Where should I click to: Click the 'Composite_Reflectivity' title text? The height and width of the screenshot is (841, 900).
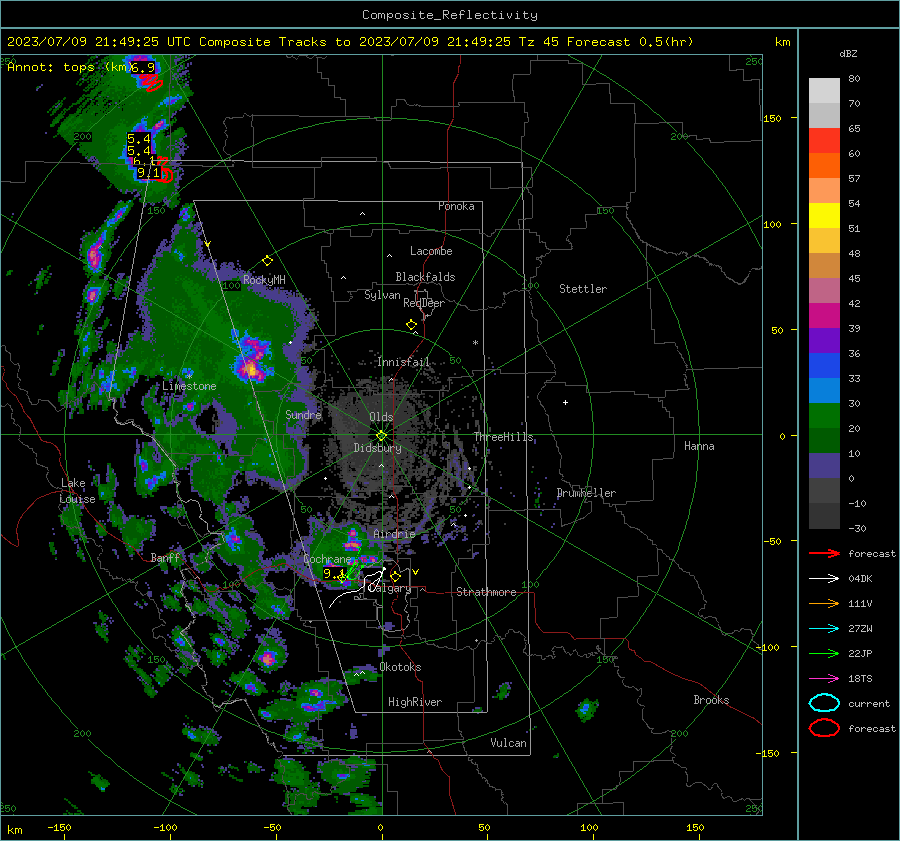(x=450, y=15)
